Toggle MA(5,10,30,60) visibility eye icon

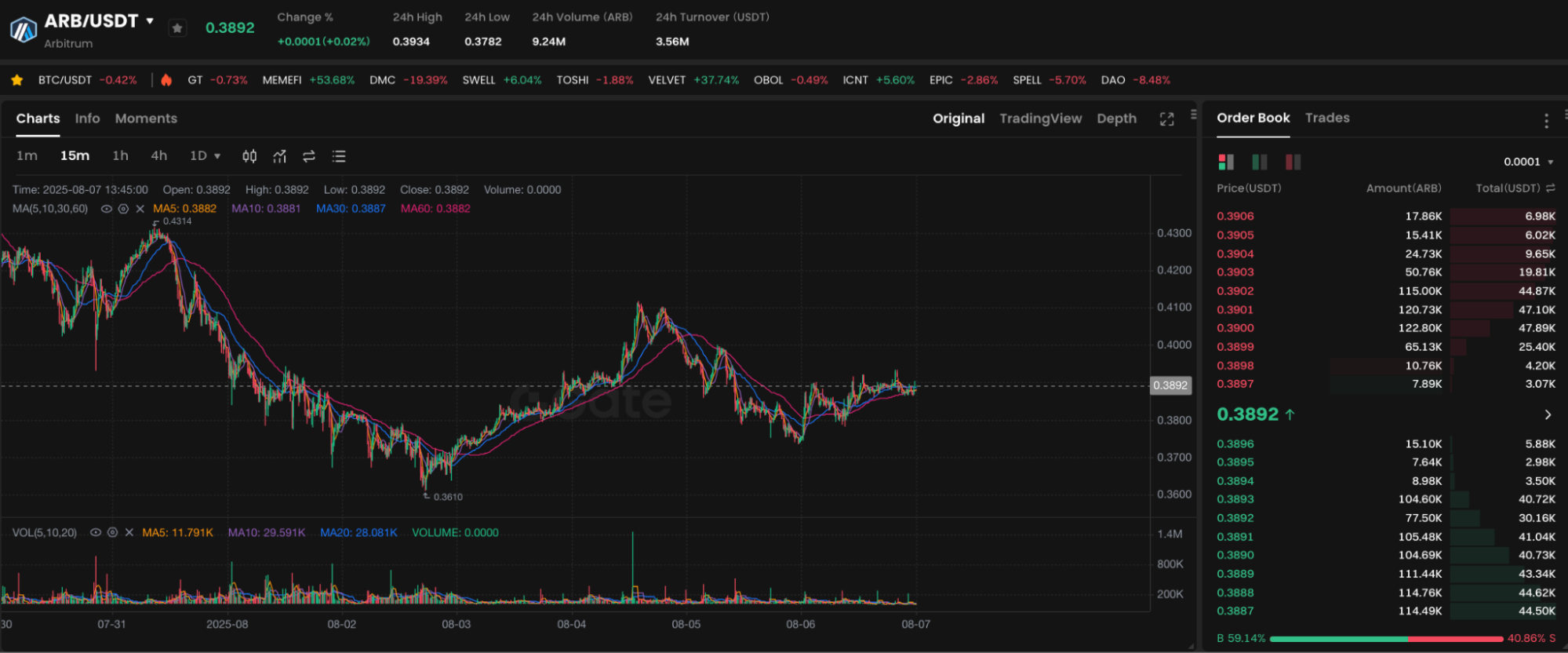pyautogui.click(x=107, y=209)
